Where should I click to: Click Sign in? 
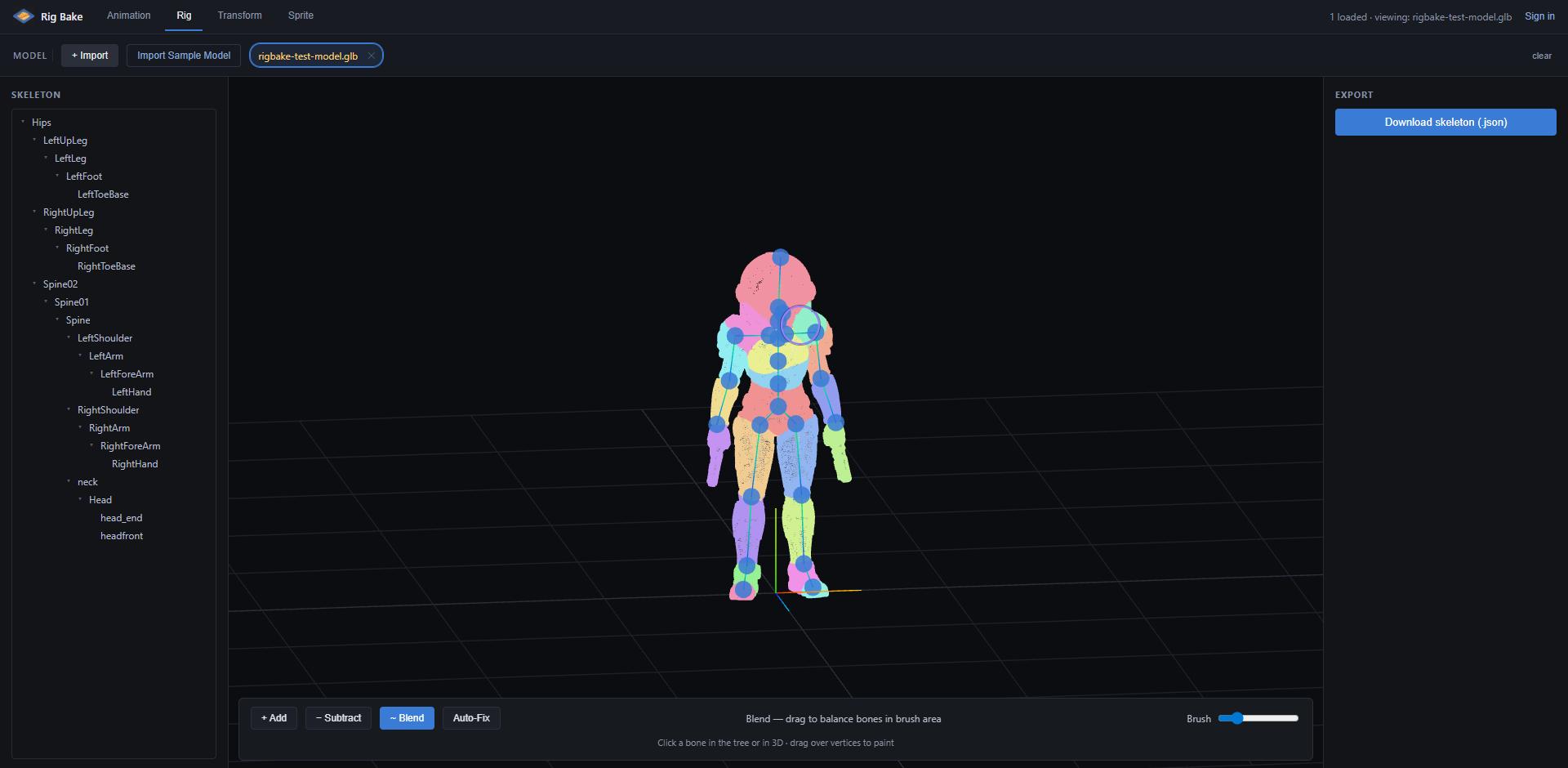1539,16
